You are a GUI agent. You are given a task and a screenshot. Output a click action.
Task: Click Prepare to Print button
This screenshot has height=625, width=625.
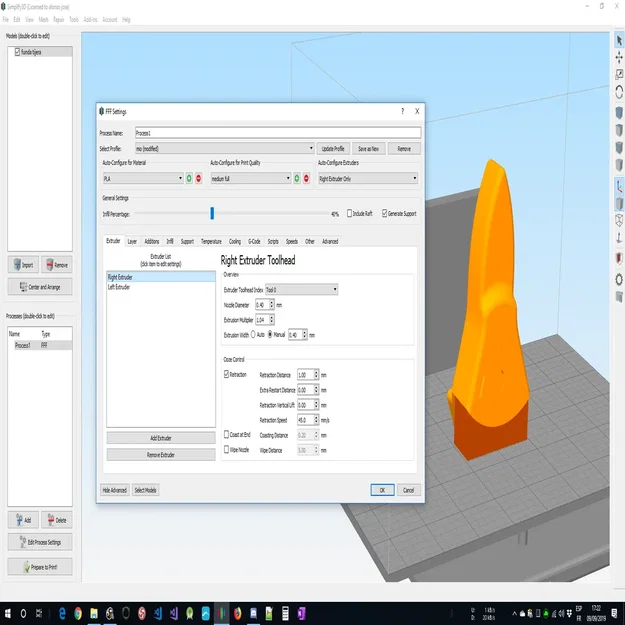[x=40, y=567]
